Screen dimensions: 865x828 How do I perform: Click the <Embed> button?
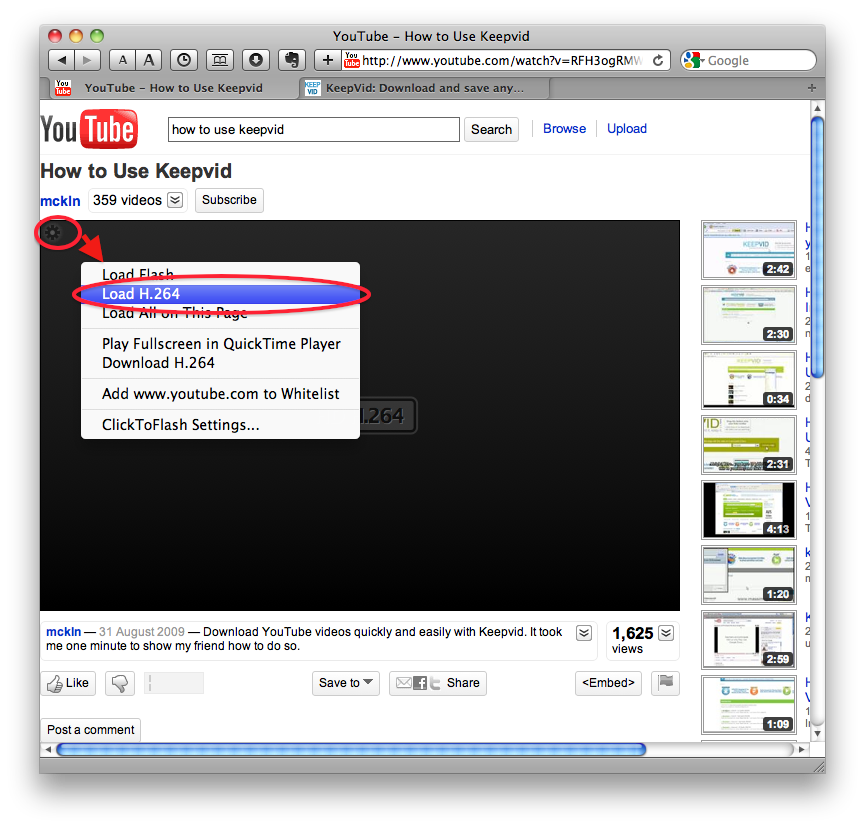pos(608,683)
